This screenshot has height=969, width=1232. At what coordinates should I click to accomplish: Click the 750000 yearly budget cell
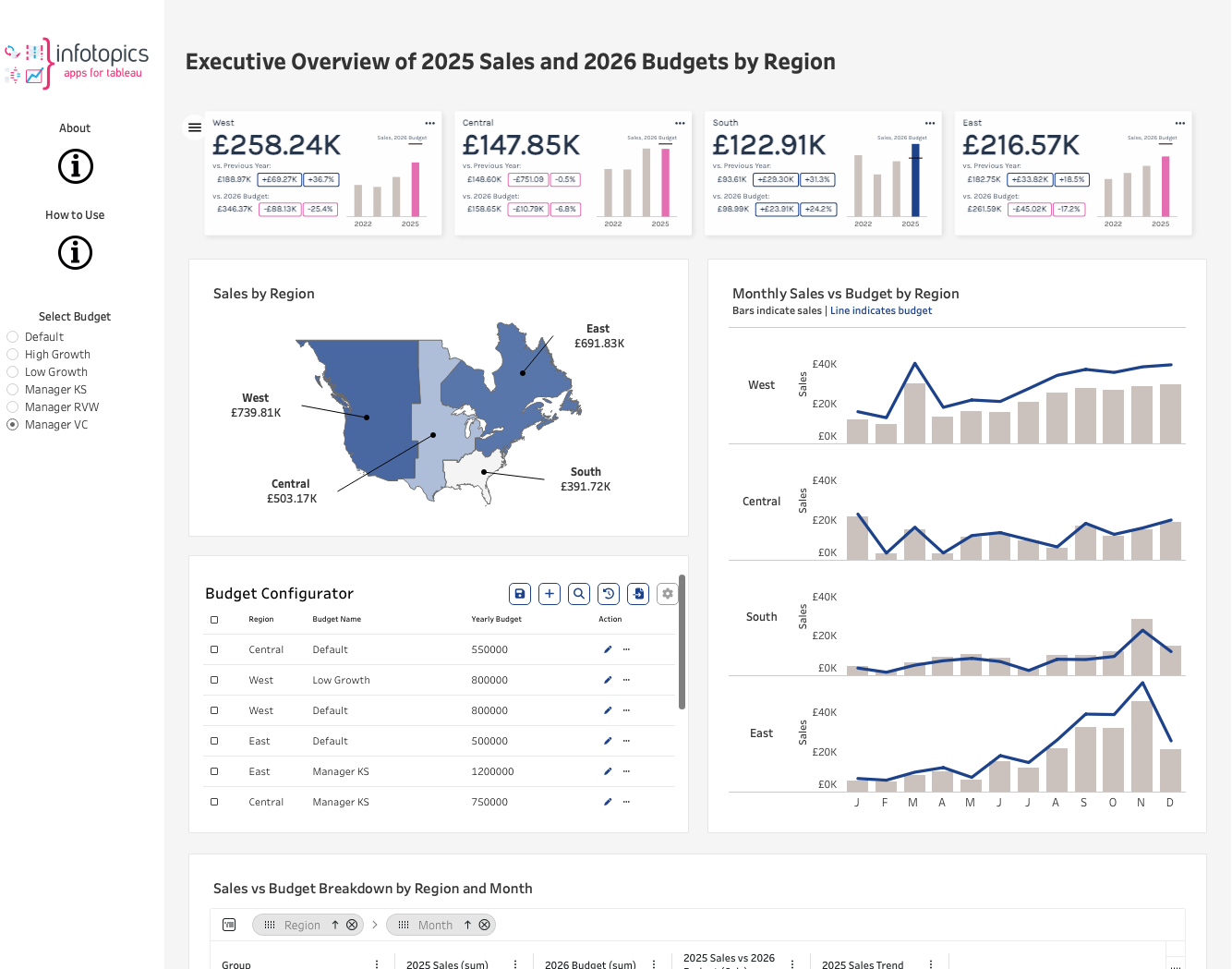489,803
